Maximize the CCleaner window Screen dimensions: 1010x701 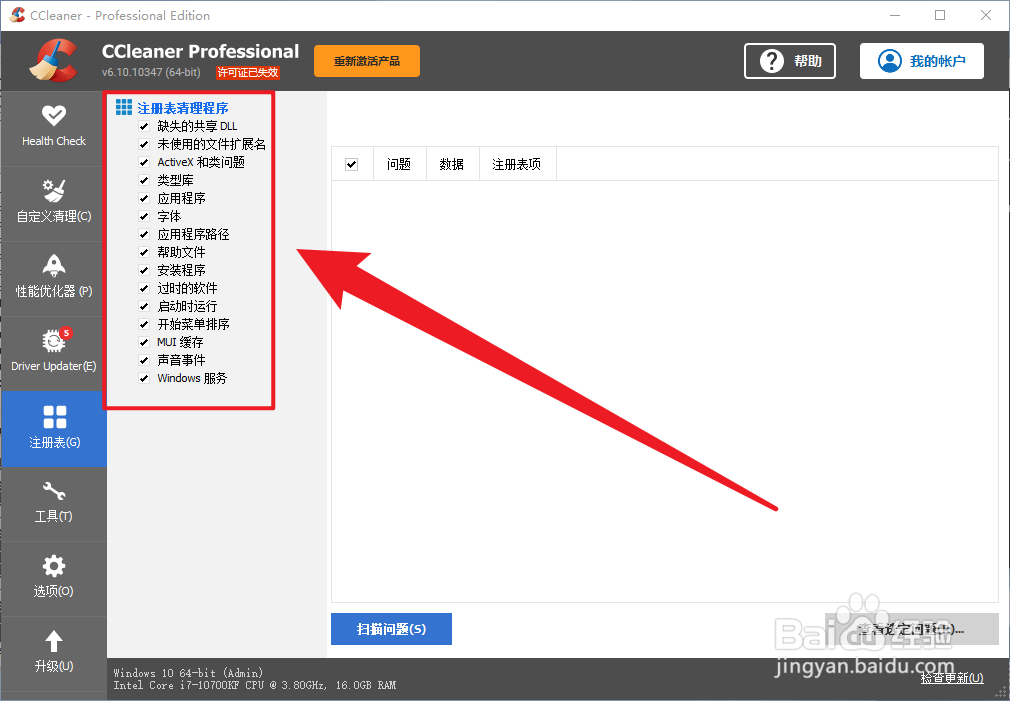click(x=940, y=15)
